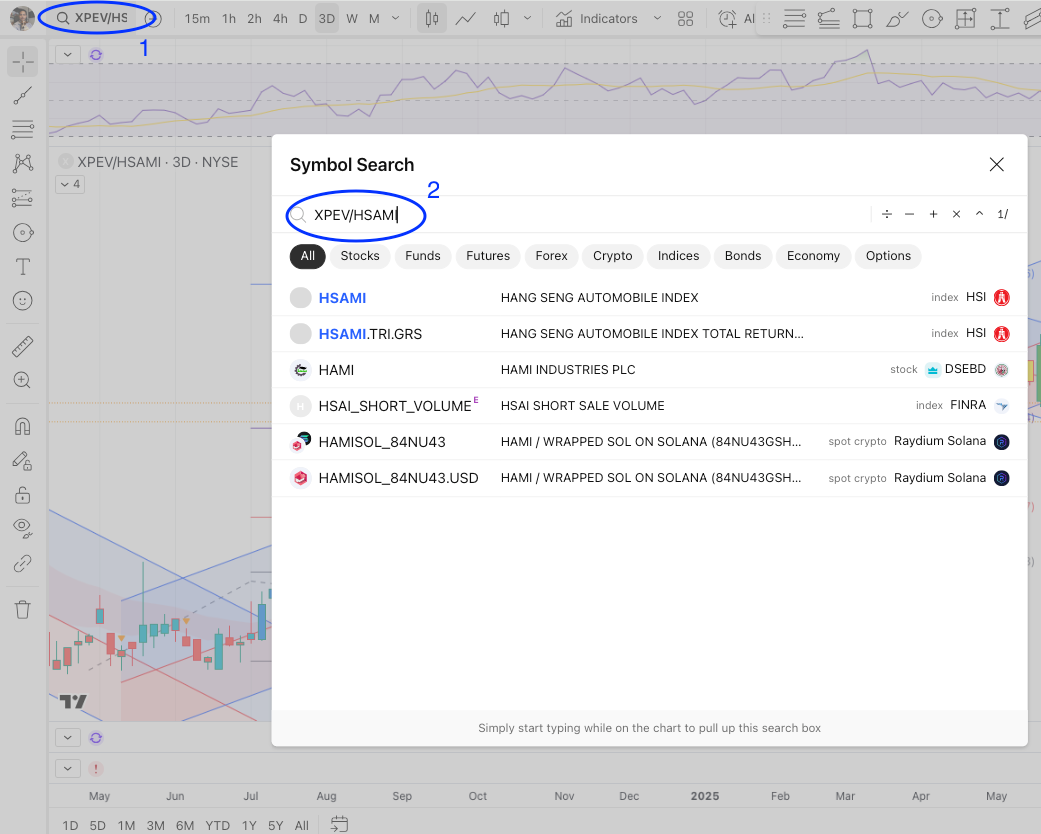Filter results by Futures
Viewport: 1041px width, 834px height.
point(488,256)
